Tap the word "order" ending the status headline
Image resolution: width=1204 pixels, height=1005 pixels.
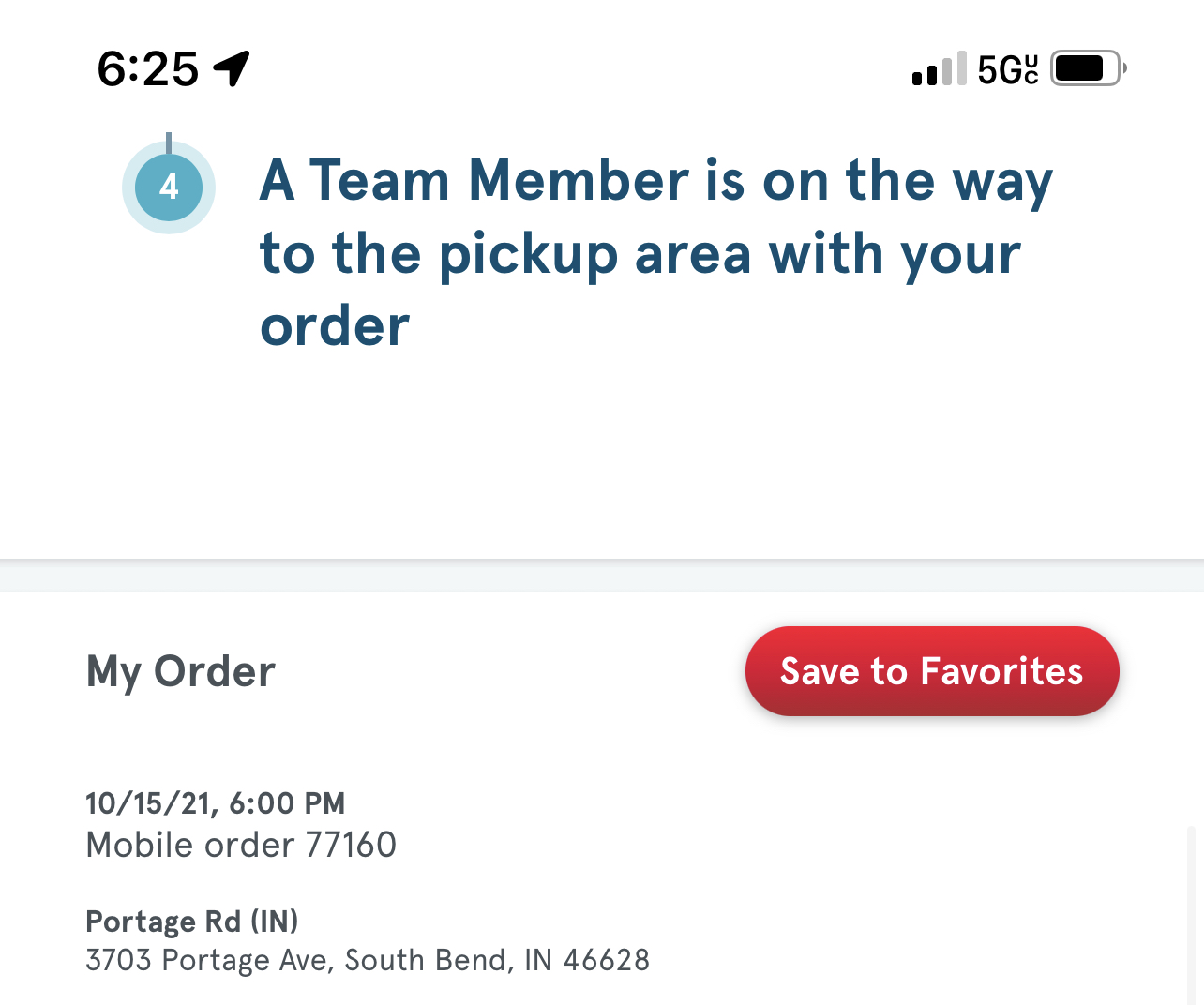335,327
